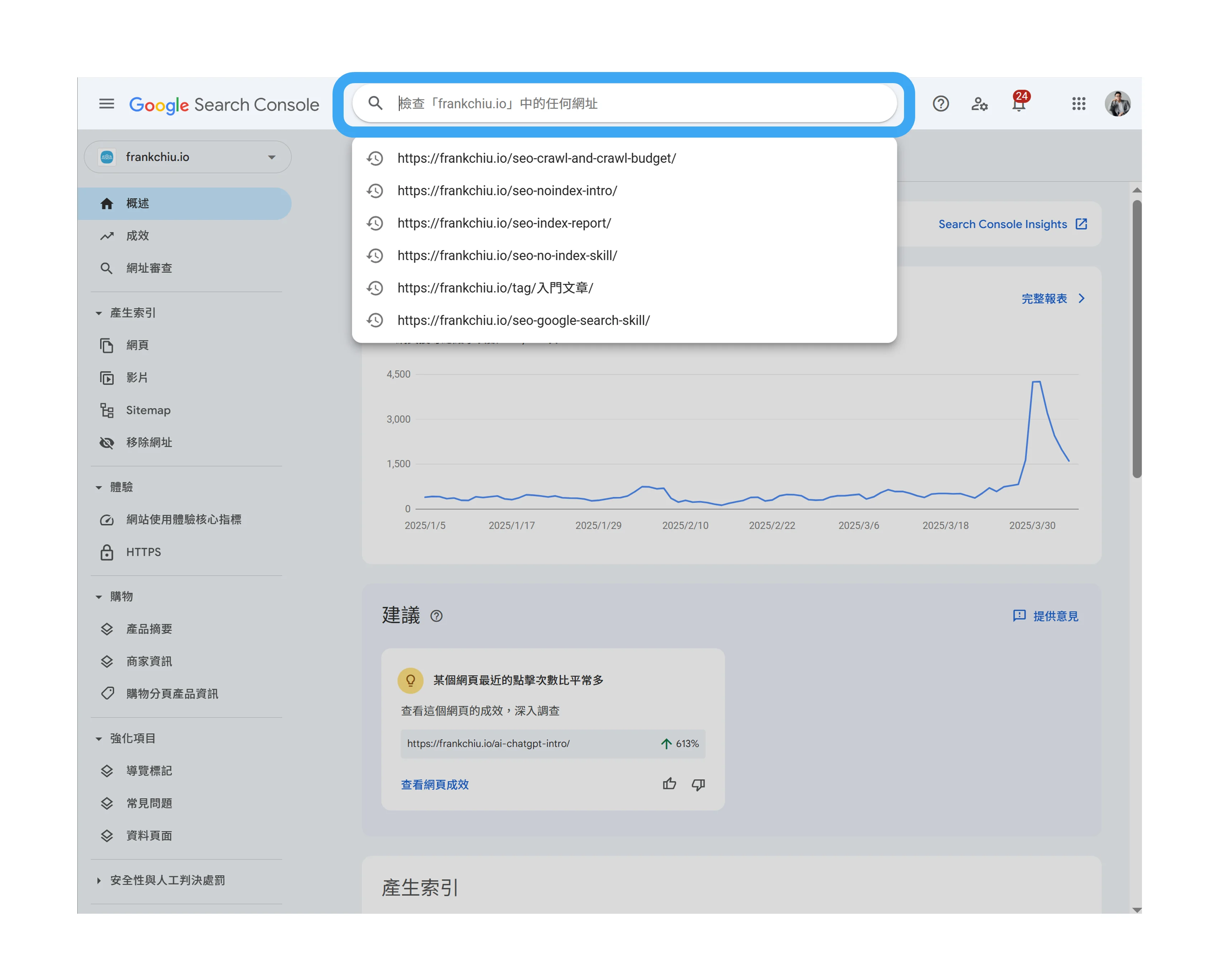The height and width of the screenshot is (980, 1219).
Task: Click thumbs up on the suggestion card
Action: click(669, 784)
